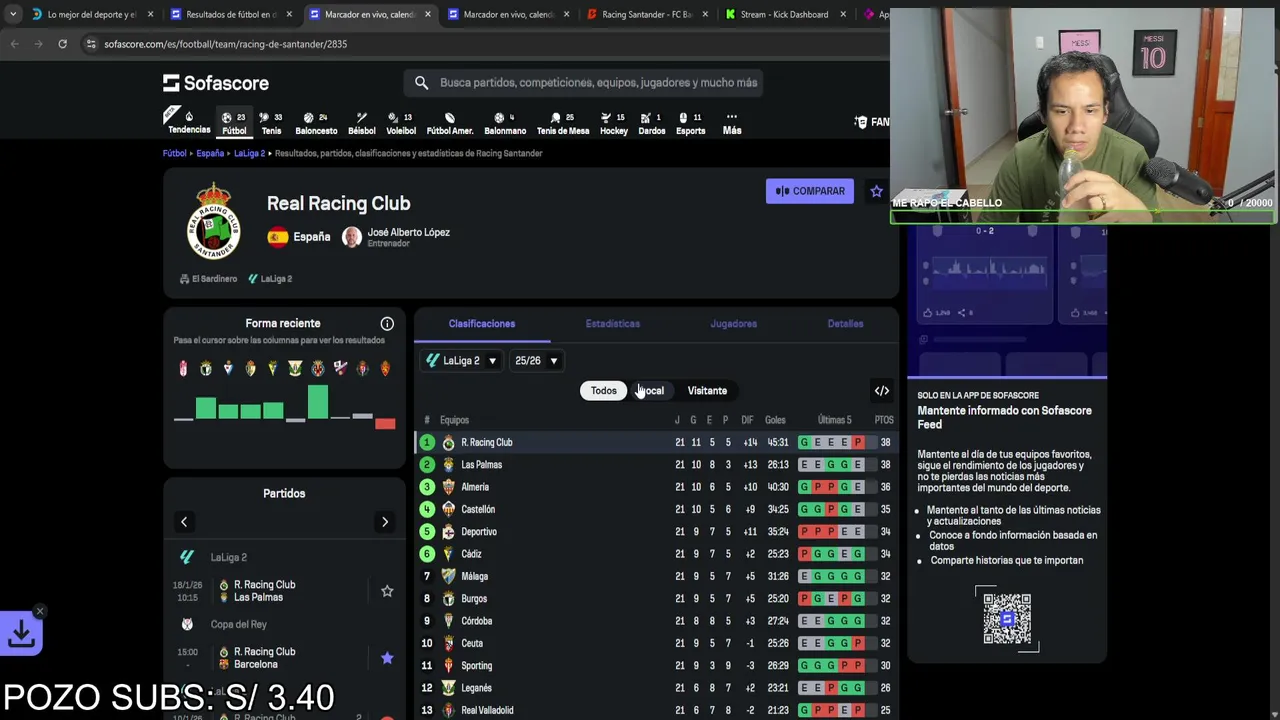Switch to the Estadísticas tab
Viewport: 1280px width, 720px height.
click(613, 324)
